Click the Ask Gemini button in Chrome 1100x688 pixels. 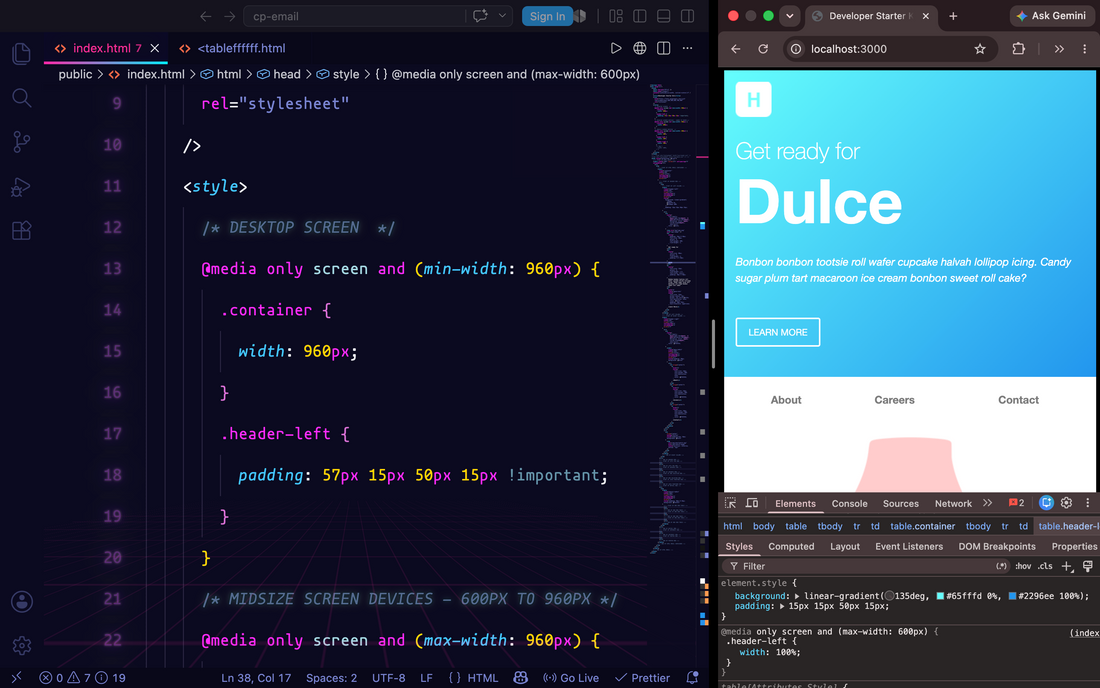coord(1051,16)
